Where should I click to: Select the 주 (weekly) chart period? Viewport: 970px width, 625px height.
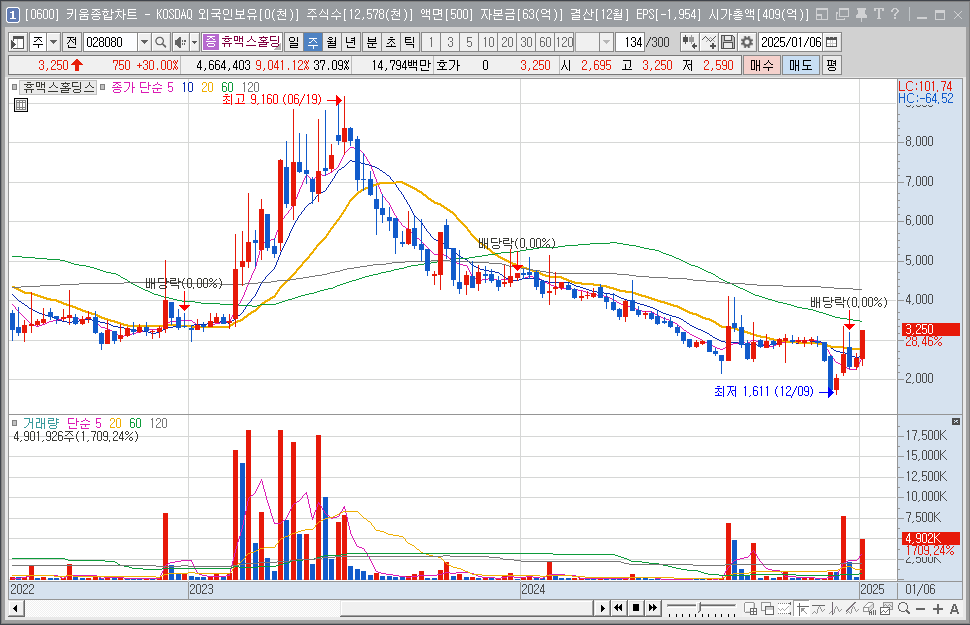point(313,42)
